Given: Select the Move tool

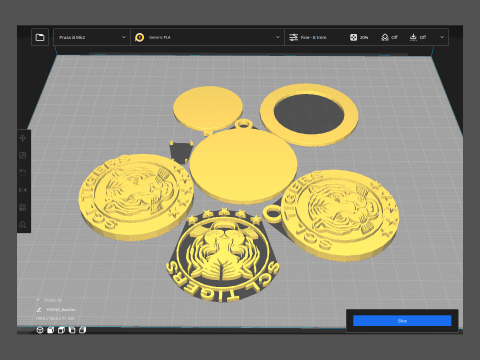Looking at the screenshot, I should (23, 138).
